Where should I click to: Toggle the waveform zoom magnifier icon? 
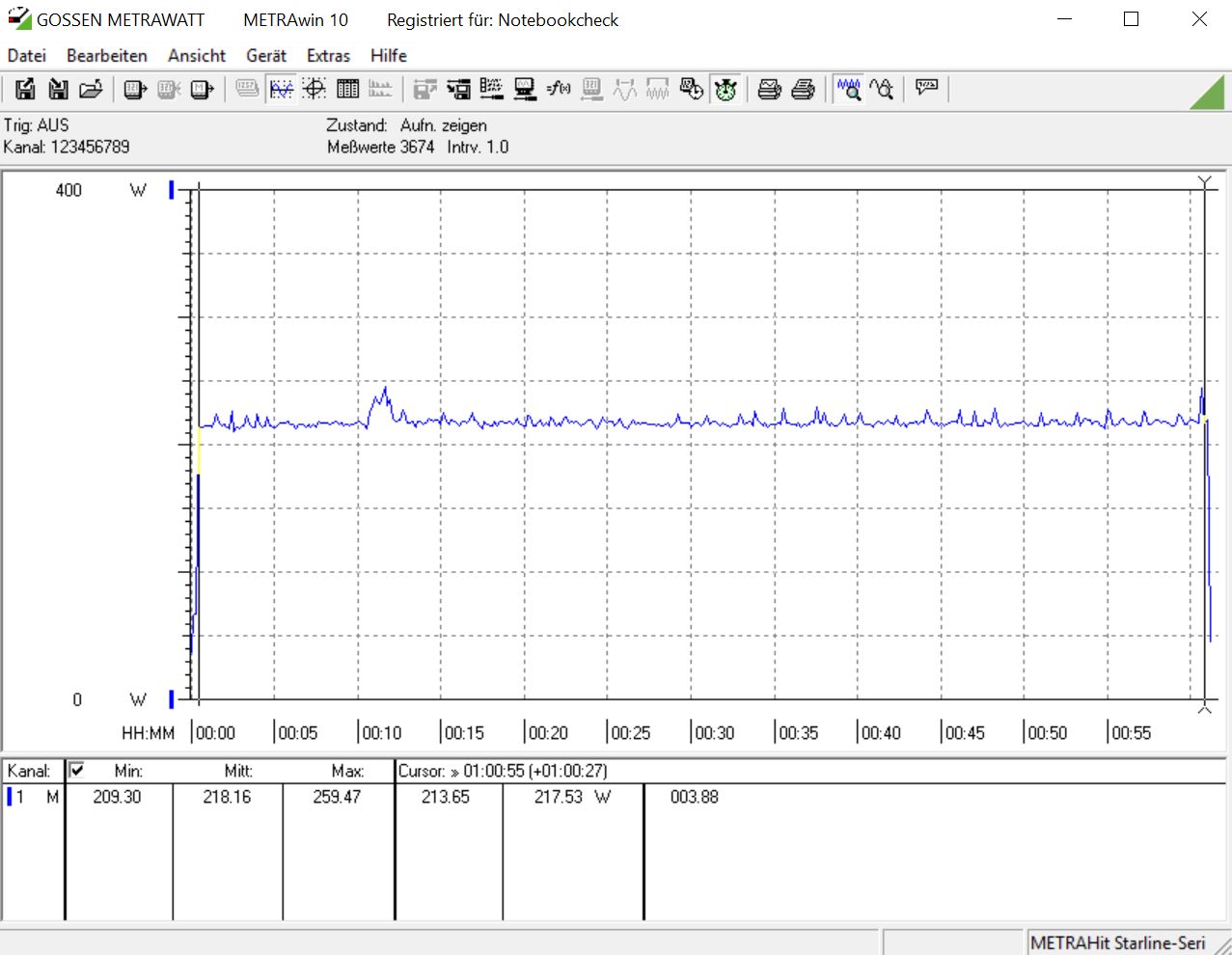tap(849, 90)
